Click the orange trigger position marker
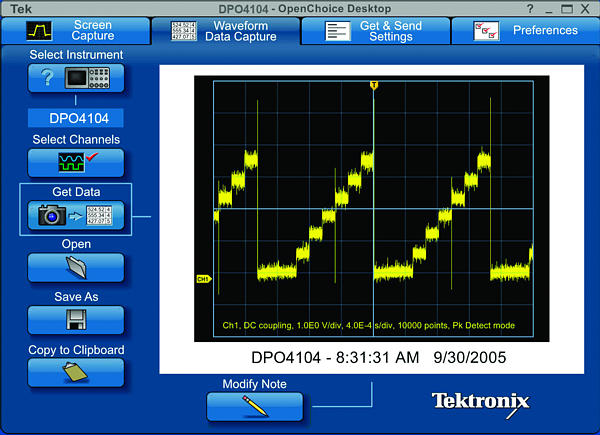 click(x=373, y=86)
